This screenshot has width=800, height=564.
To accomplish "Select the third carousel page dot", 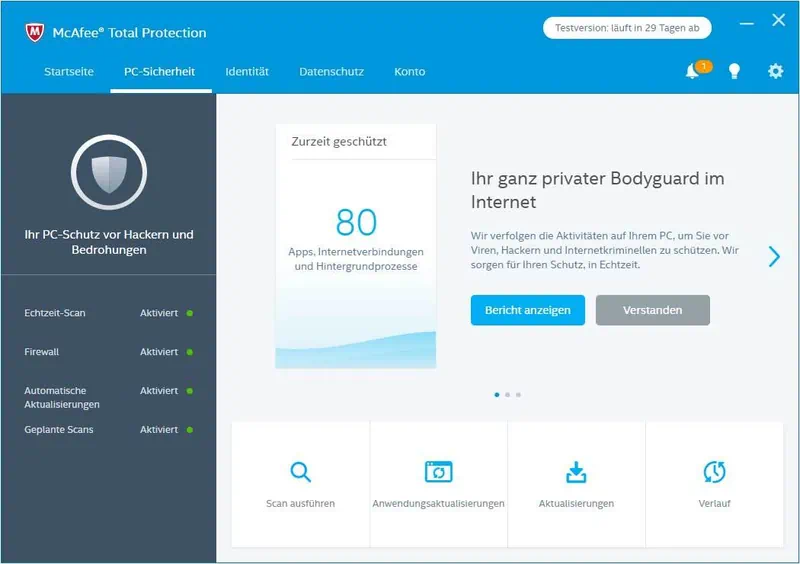I will tap(518, 395).
